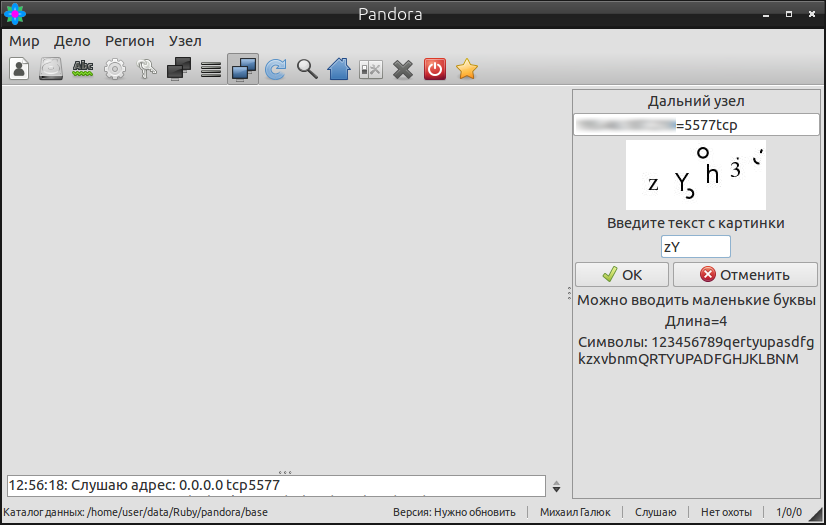
Task: Click 'Слушаю' status bar entry
Action: click(x=655, y=512)
